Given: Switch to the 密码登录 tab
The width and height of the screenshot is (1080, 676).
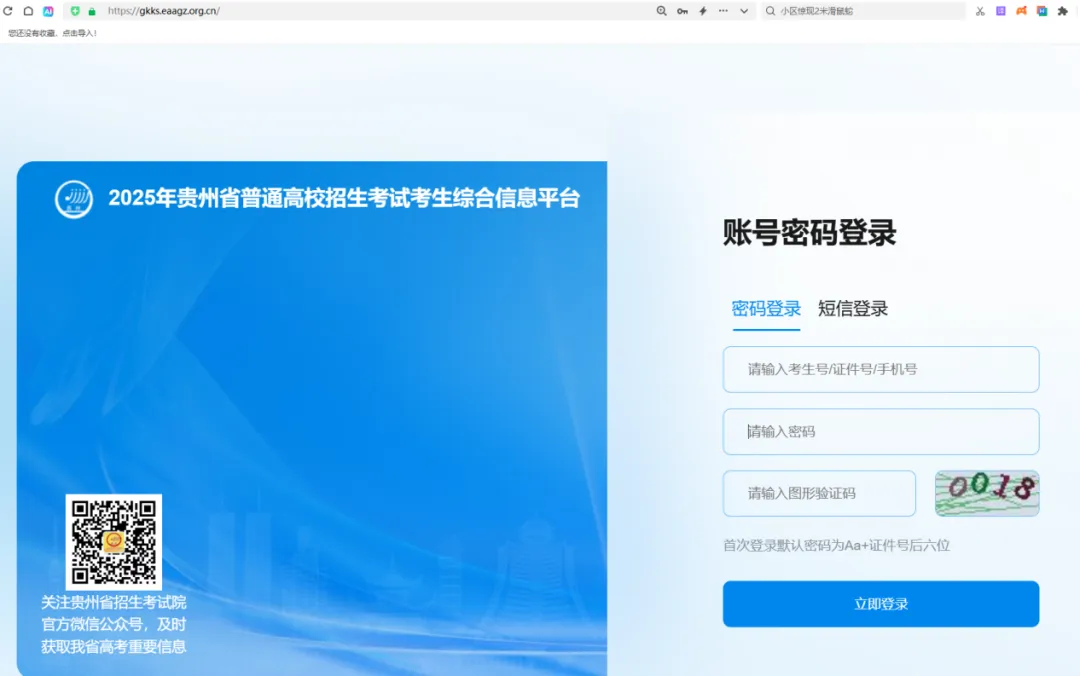Looking at the screenshot, I should click(766, 309).
